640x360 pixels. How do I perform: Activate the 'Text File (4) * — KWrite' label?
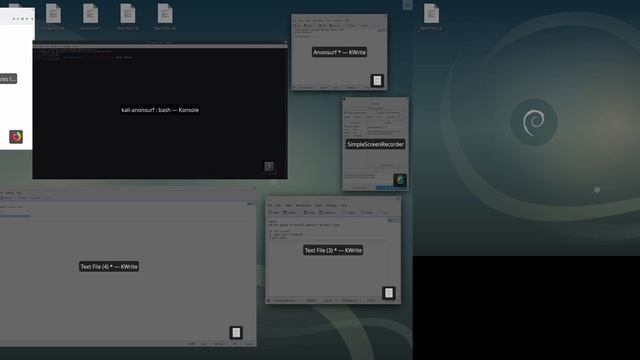point(109,267)
